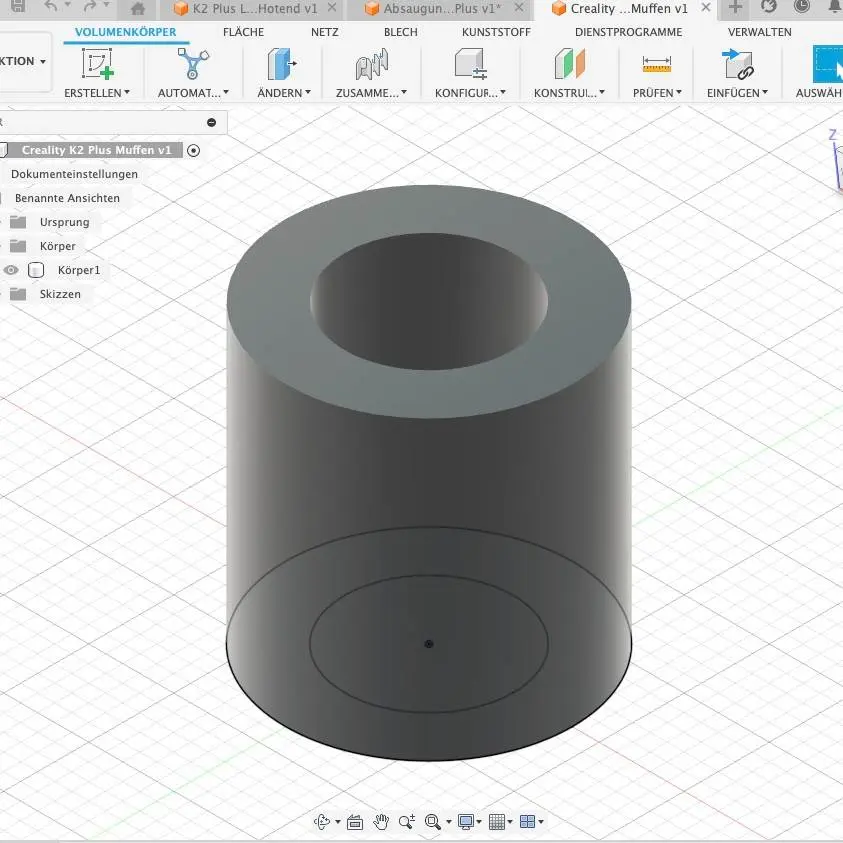Select the Press Pull icon above Ändern
This screenshot has width=843, height=843.
coord(283,65)
